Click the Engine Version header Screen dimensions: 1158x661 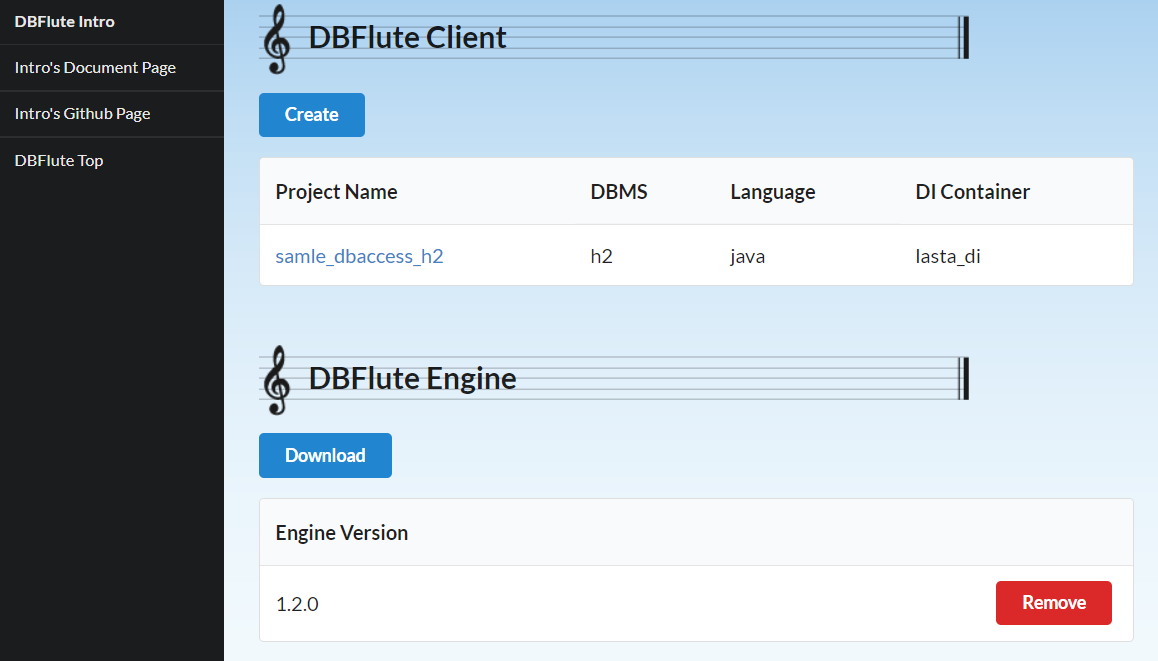pos(341,532)
